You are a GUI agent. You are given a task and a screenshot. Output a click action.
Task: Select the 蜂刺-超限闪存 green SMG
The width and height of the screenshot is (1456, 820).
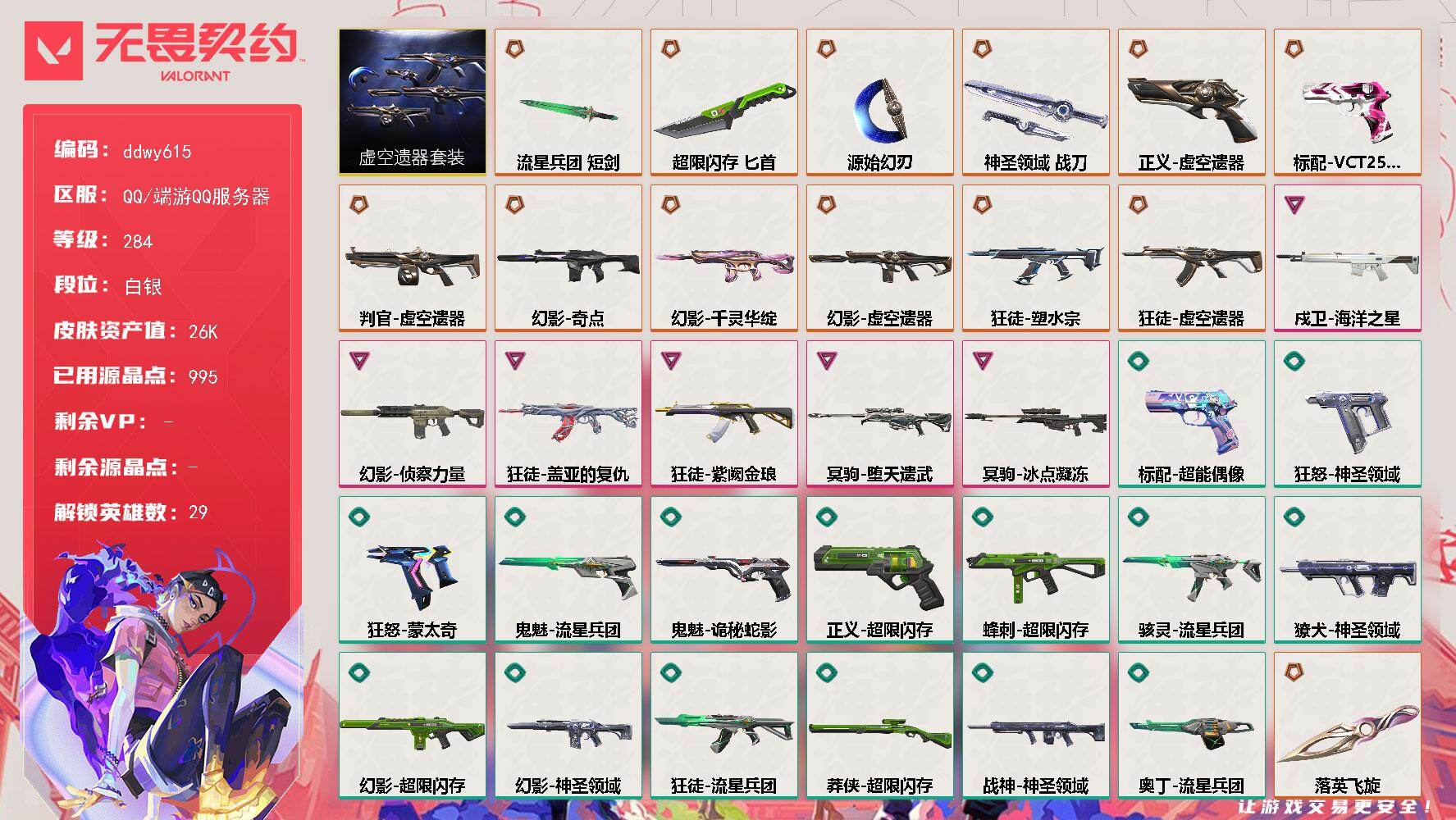(1035, 573)
